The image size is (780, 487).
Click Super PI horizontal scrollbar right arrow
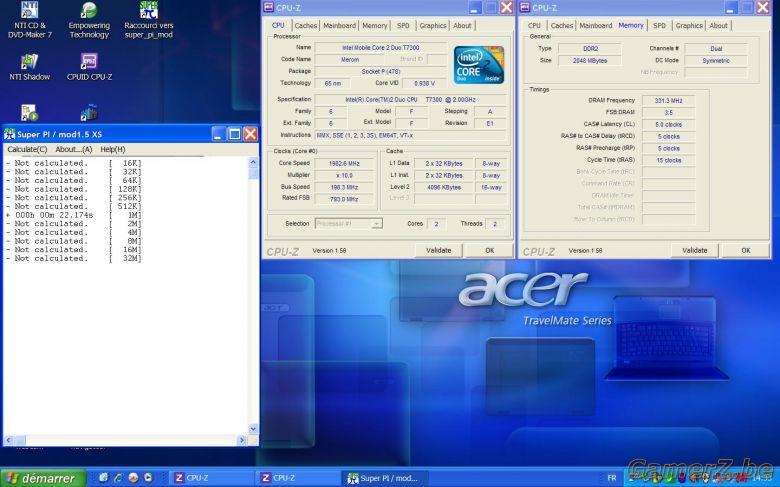242,440
